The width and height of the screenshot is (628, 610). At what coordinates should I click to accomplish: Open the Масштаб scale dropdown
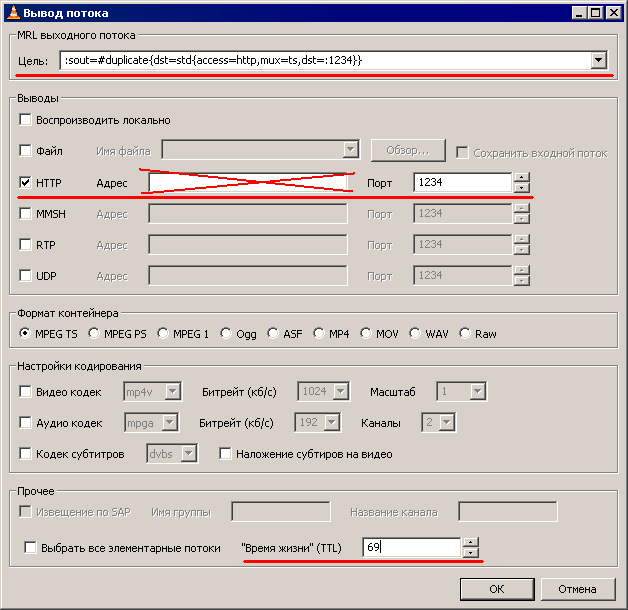point(477,391)
